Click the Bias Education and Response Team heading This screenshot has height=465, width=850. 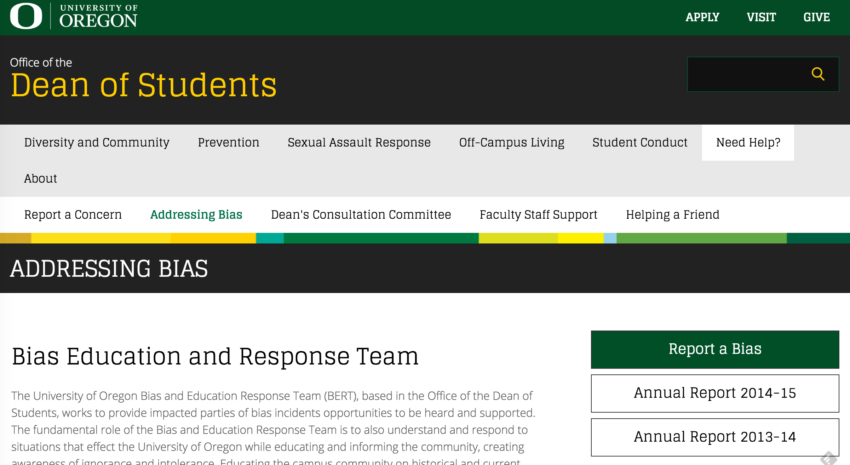215,357
